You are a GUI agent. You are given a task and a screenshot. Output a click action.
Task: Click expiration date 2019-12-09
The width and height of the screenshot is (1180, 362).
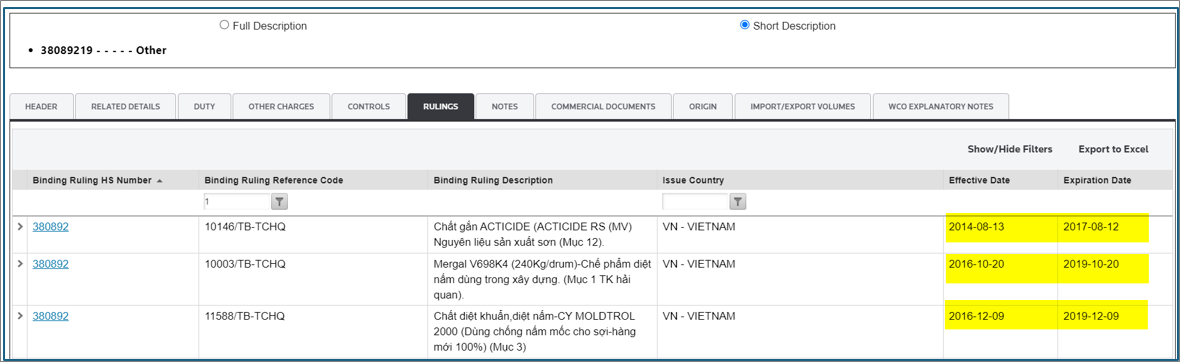point(1091,317)
